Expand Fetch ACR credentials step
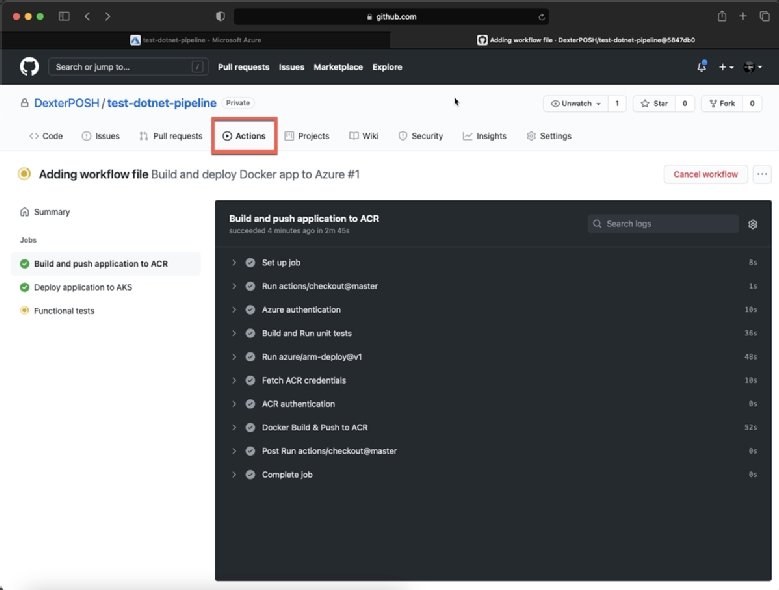The image size is (779, 590). [493, 380]
